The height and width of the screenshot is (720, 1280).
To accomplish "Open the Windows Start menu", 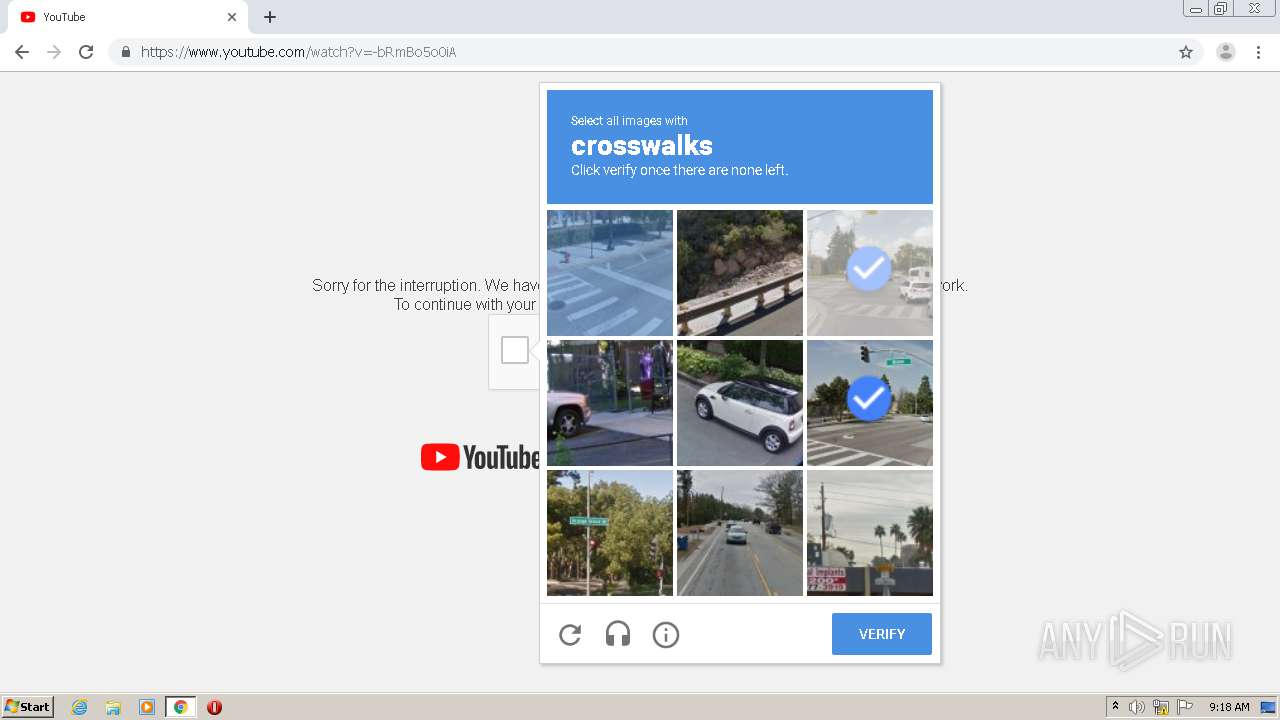I will [28, 706].
